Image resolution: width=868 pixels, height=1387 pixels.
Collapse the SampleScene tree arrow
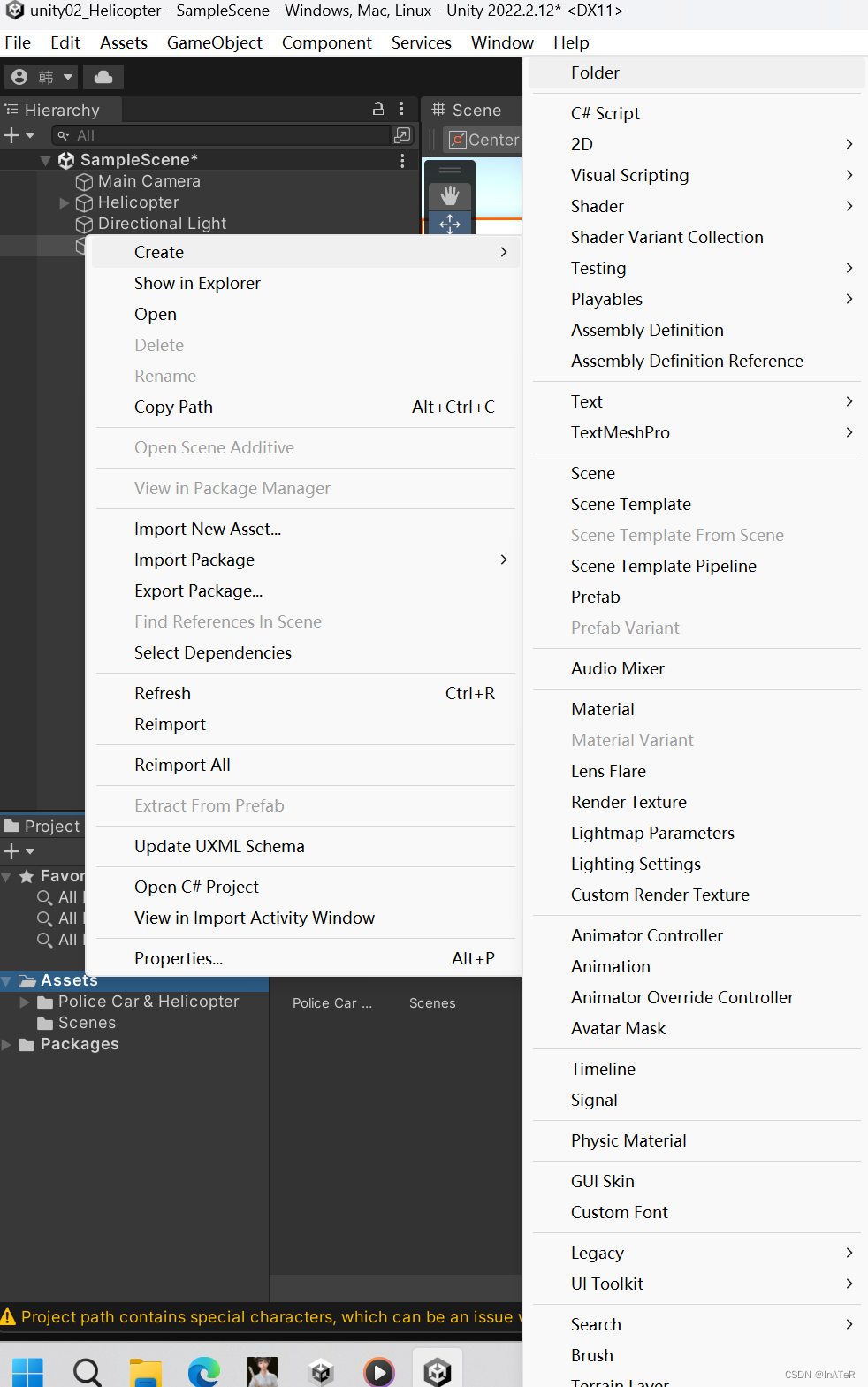(45, 160)
